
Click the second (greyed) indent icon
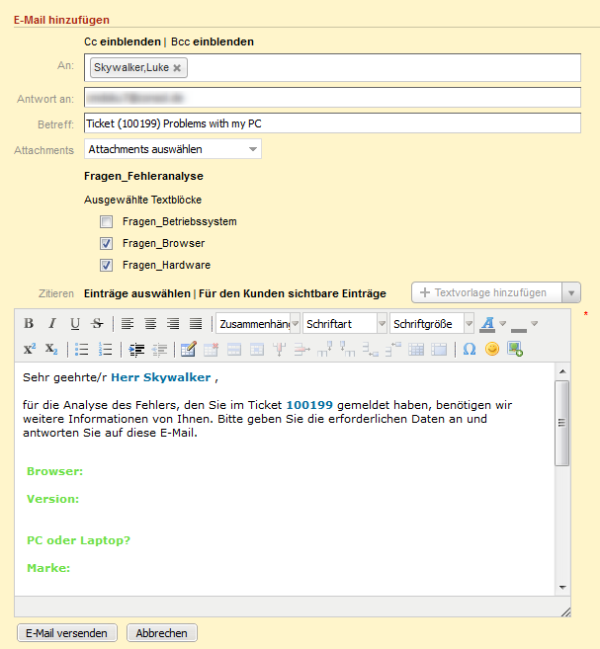[x=159, y=350]
